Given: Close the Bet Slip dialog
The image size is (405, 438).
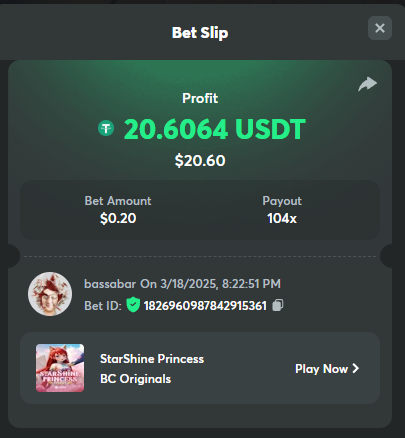Looking at the screenshot, I should 380,28.
